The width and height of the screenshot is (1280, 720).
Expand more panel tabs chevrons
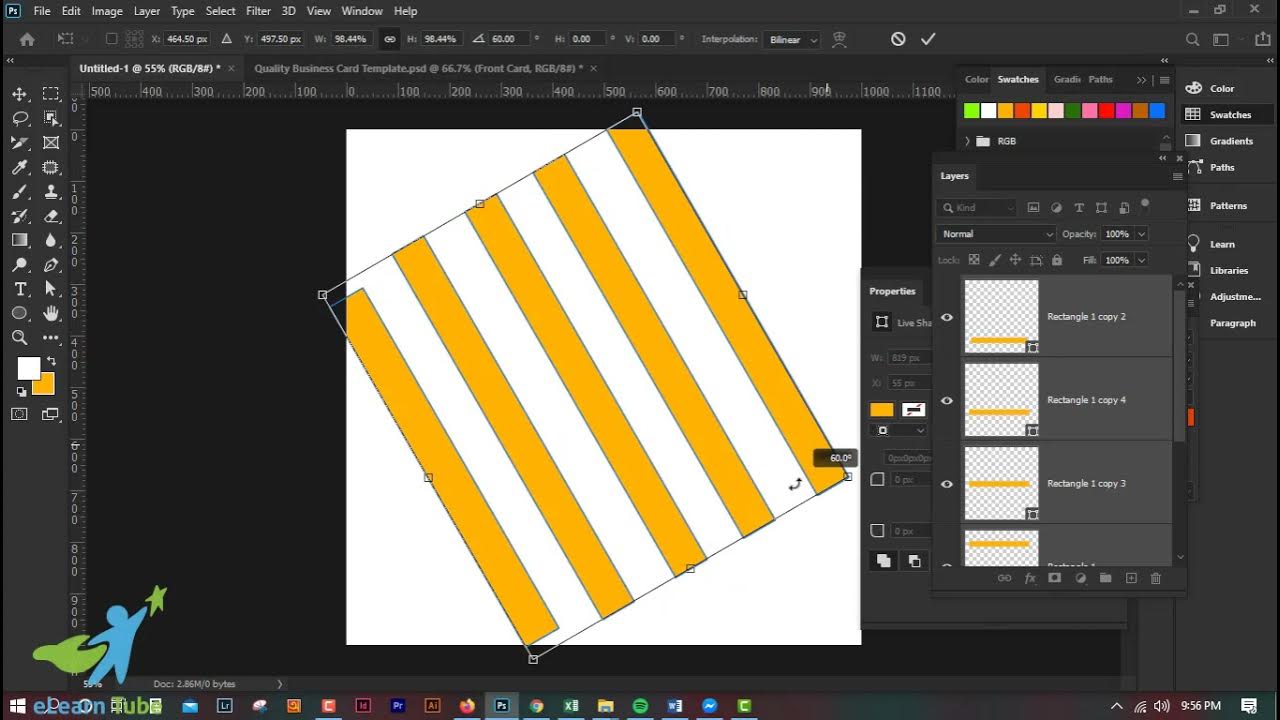1141,80
